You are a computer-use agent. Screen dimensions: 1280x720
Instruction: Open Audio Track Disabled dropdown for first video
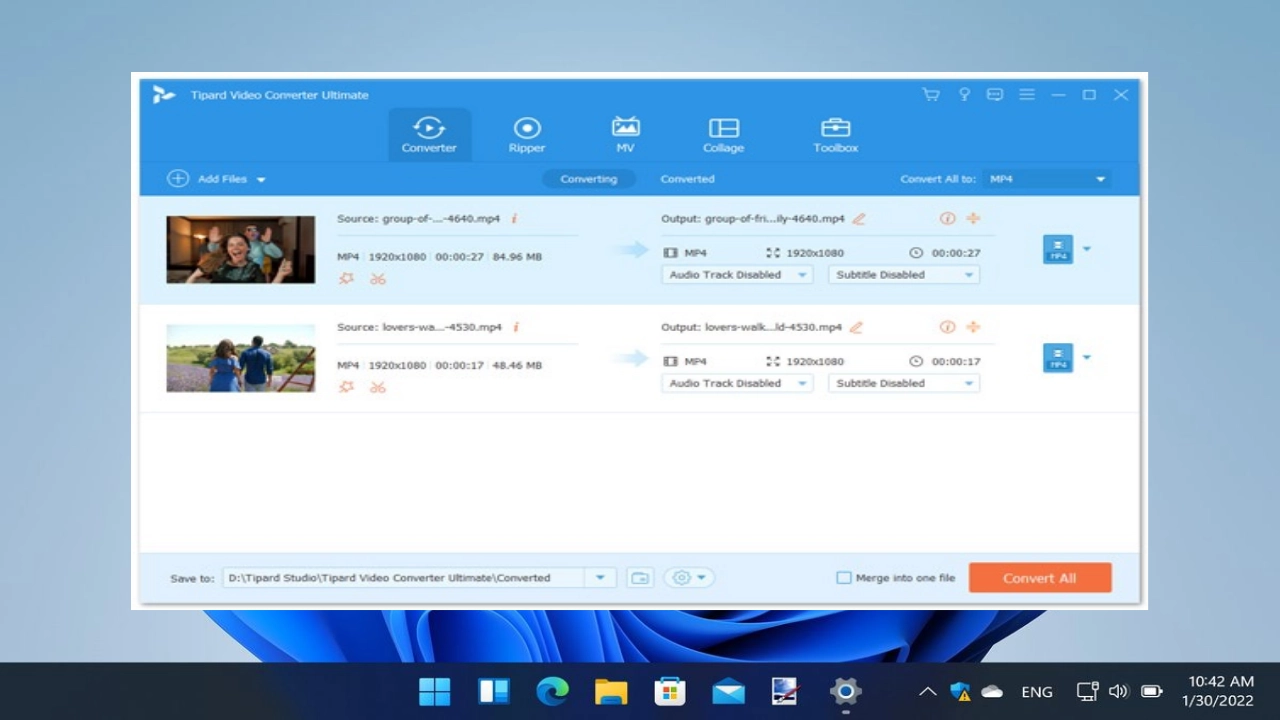tap(737, 275)
